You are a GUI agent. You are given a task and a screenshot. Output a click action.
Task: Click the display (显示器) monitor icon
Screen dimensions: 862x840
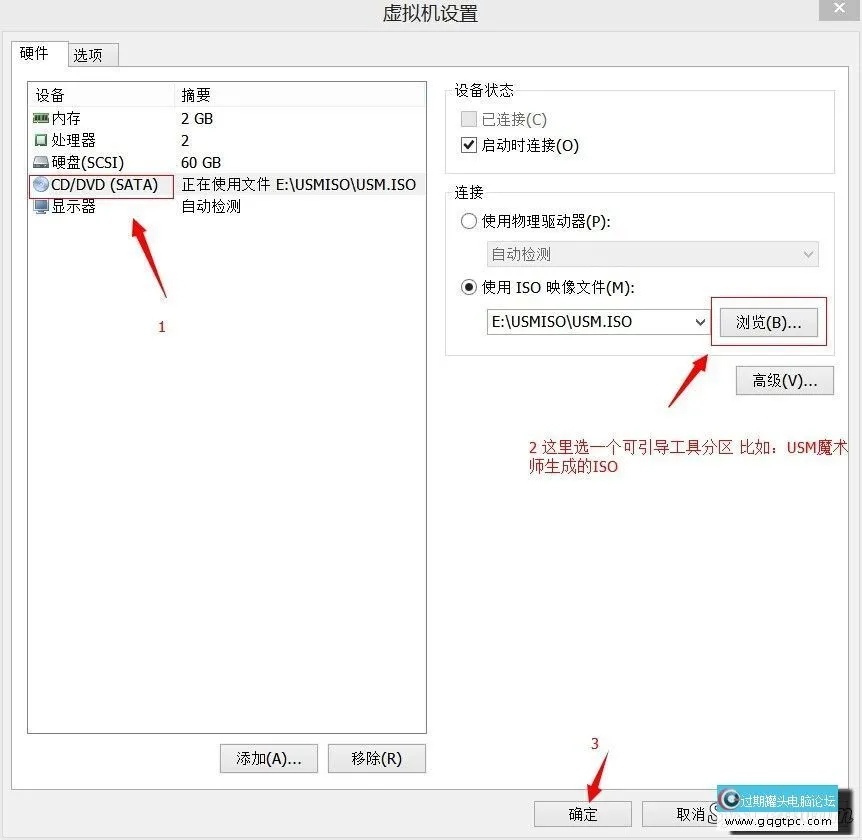(41, 207)
